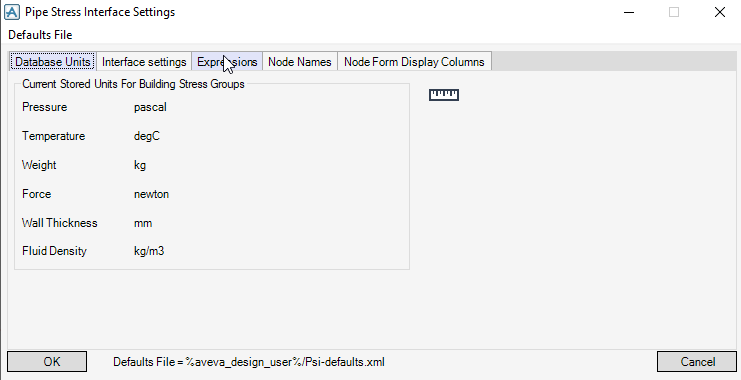Click the Fluid Density label
Screen dimensions: 741x380
(54, 251)
